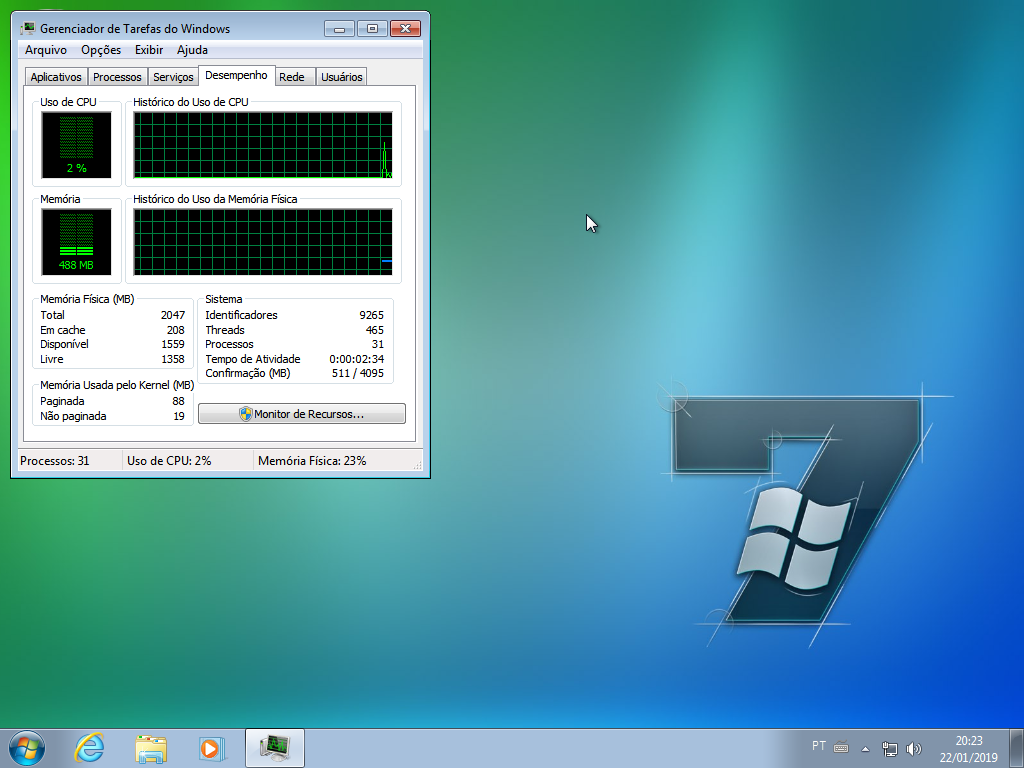Click the network icon in system tray

point(889,747)
